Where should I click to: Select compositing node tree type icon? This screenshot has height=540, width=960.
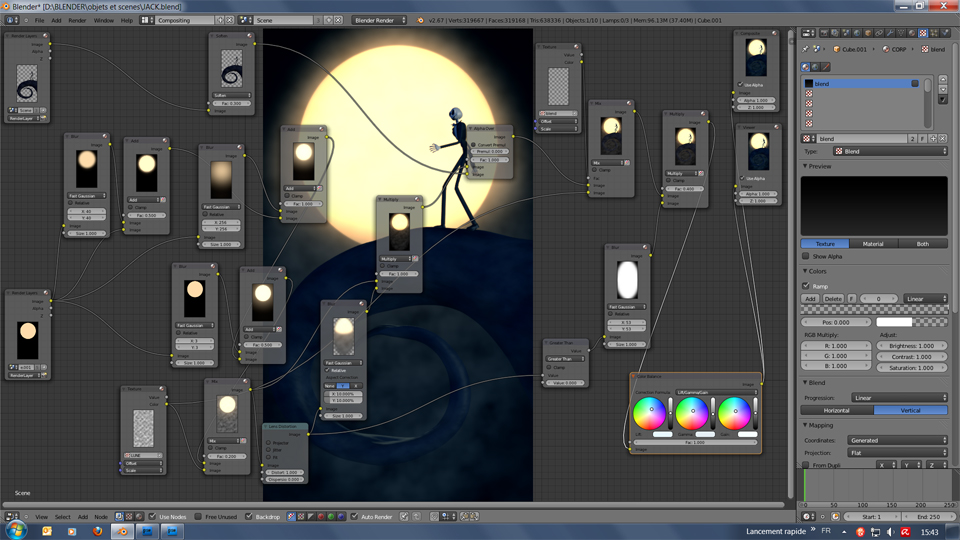(119, 516)
